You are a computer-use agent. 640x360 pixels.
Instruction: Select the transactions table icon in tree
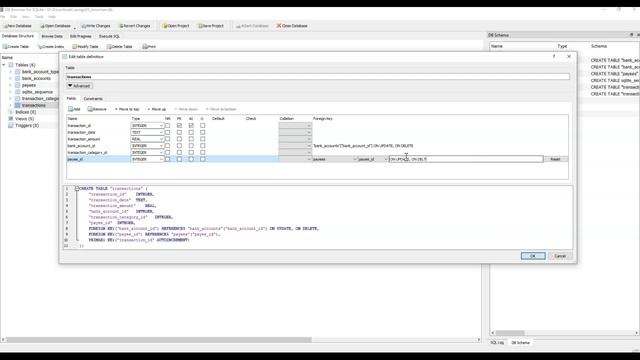pyautogui.click(x=18, y=105)
